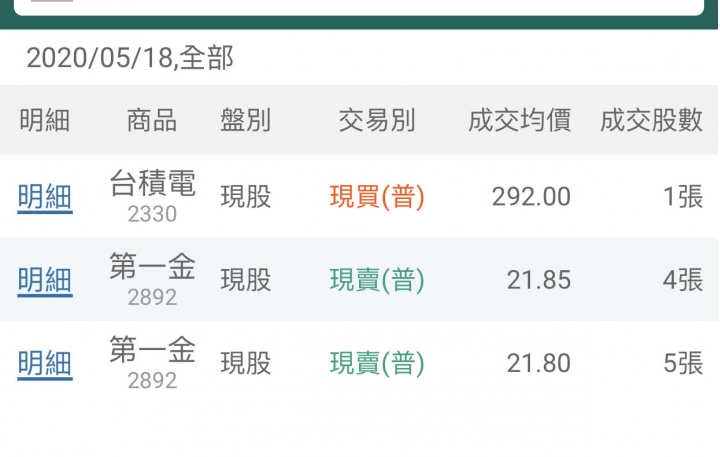Tap 現賣(普) in the 21.85 row
Screen dimensions: 720x457
point(377,280)
